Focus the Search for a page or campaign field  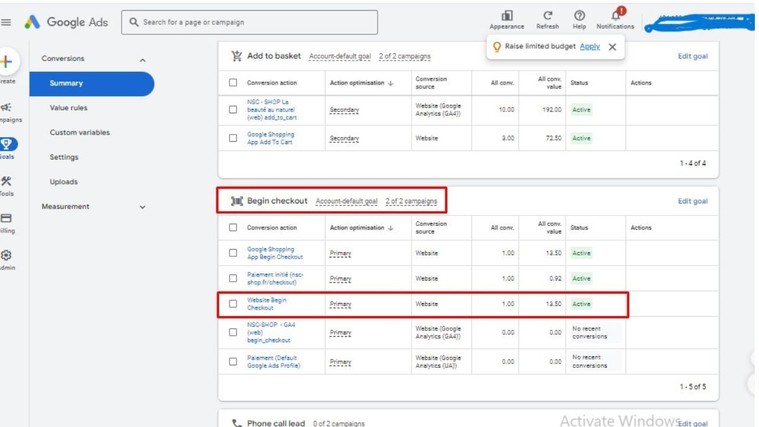pyautogui.click(x=250, y=22)
